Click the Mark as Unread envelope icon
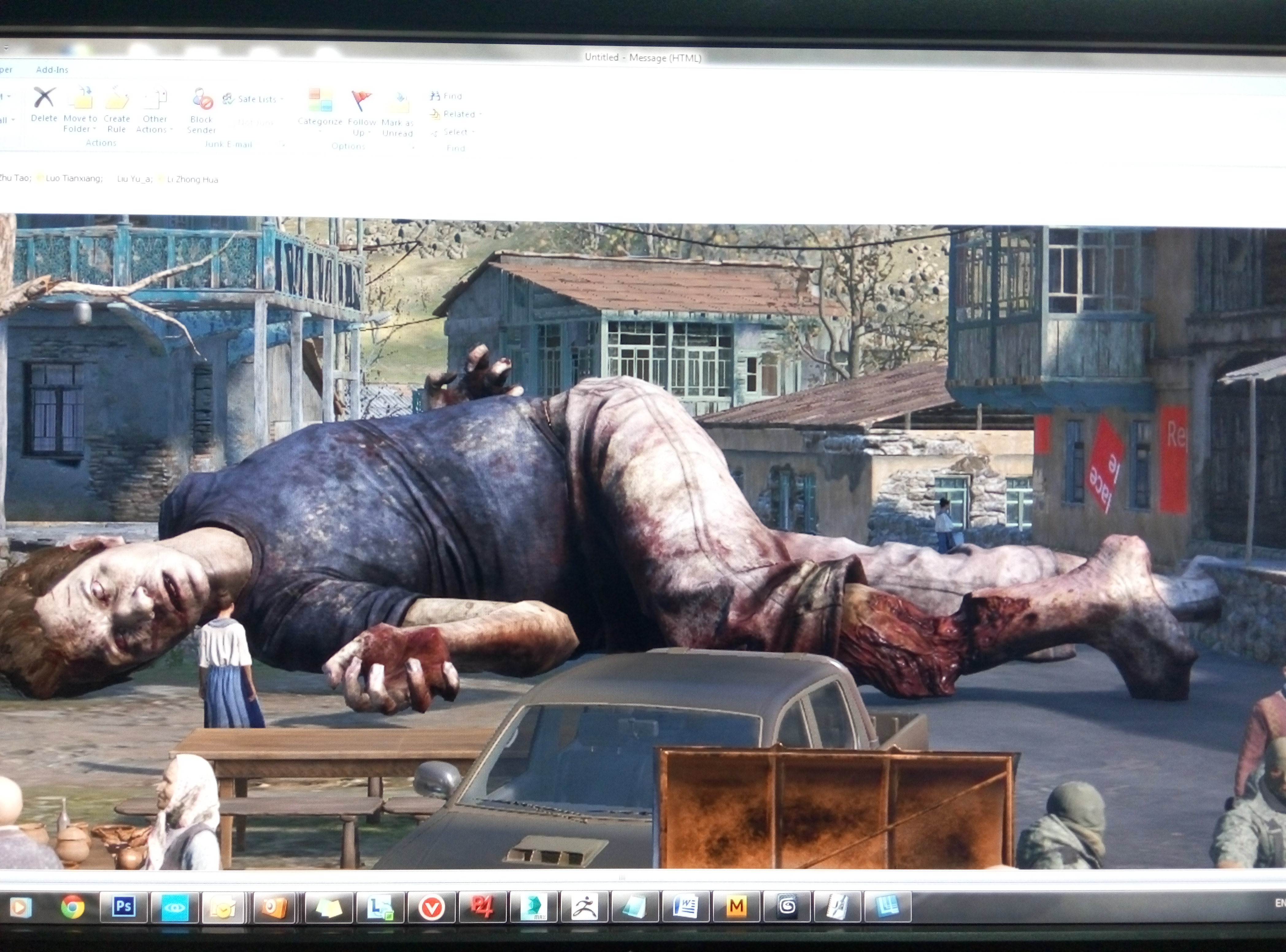The height and width of the screenshot is (952, 1286). (399, 102)
